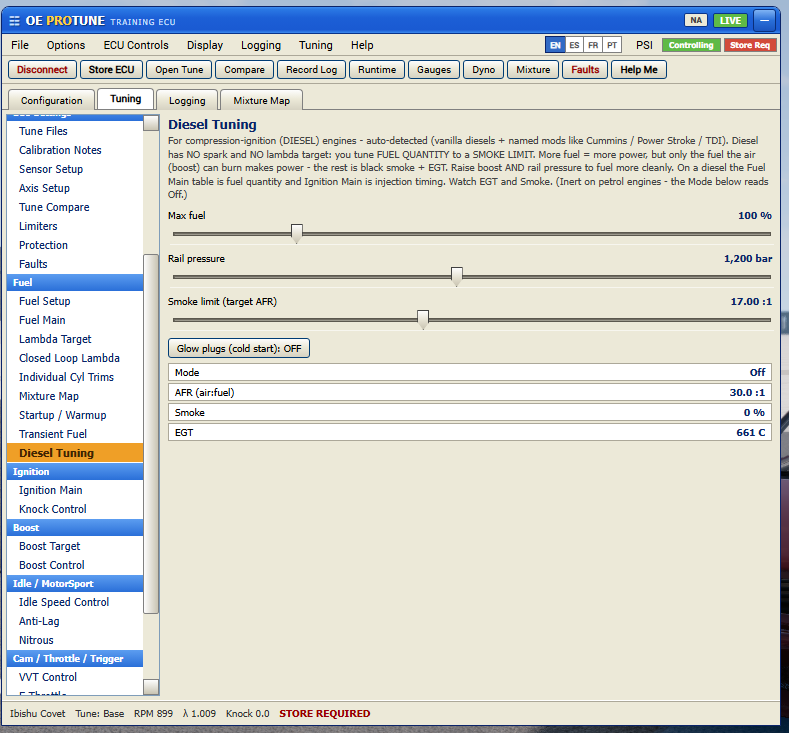Select VVT Control in sidebar
Viewport: 789px width, 733px height.
75,677
